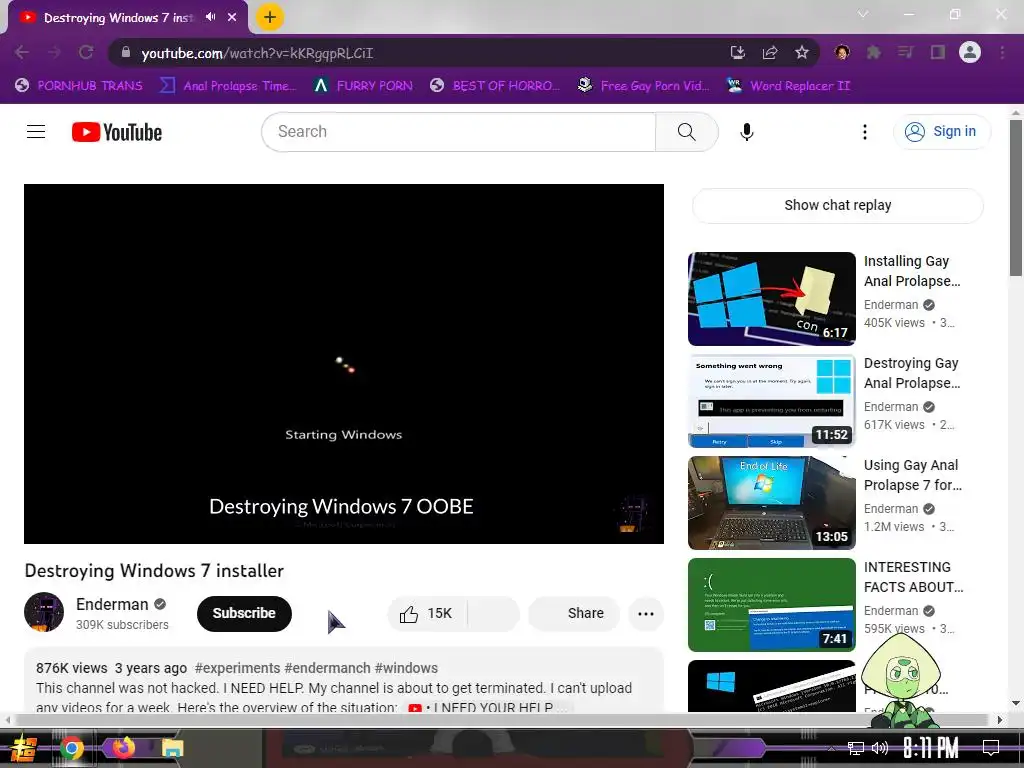Click the horizontal page scrollbar

tap(503, 720)
